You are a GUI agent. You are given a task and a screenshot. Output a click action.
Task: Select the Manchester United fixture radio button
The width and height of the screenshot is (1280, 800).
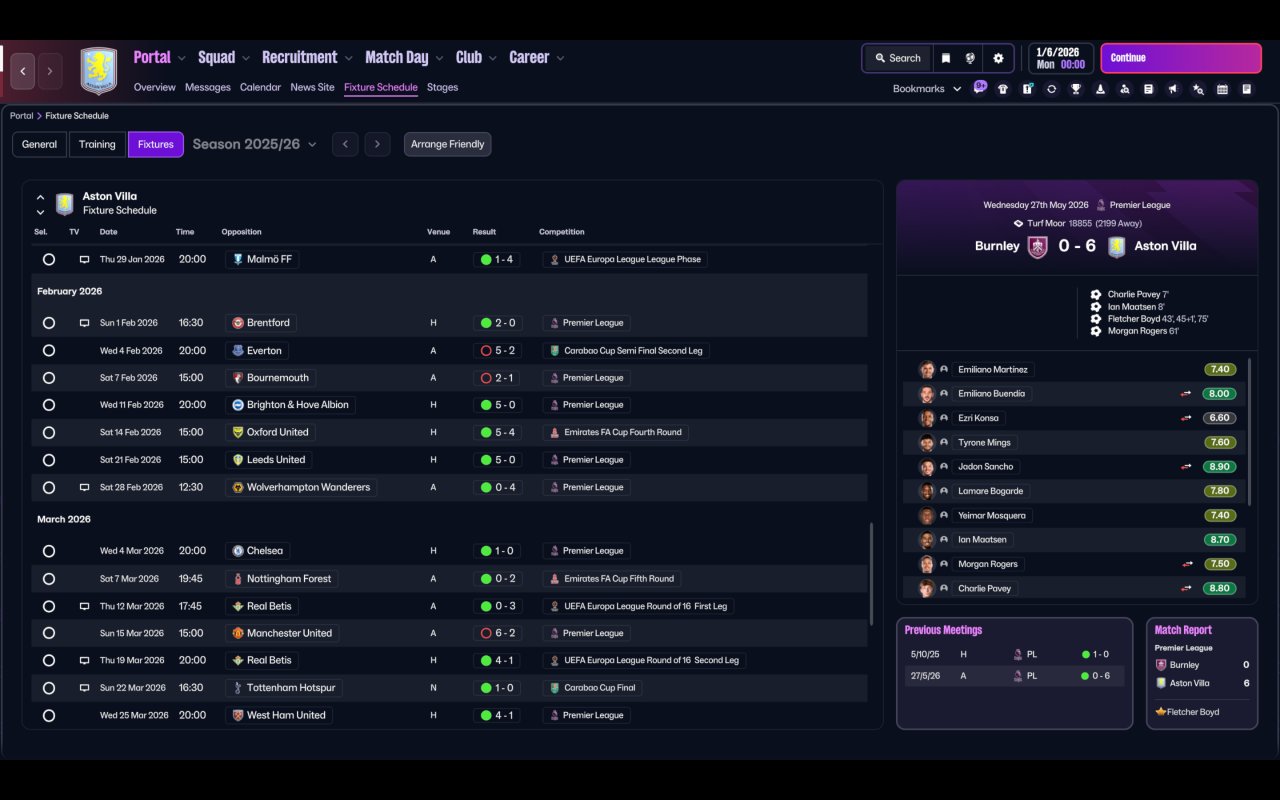49,633
